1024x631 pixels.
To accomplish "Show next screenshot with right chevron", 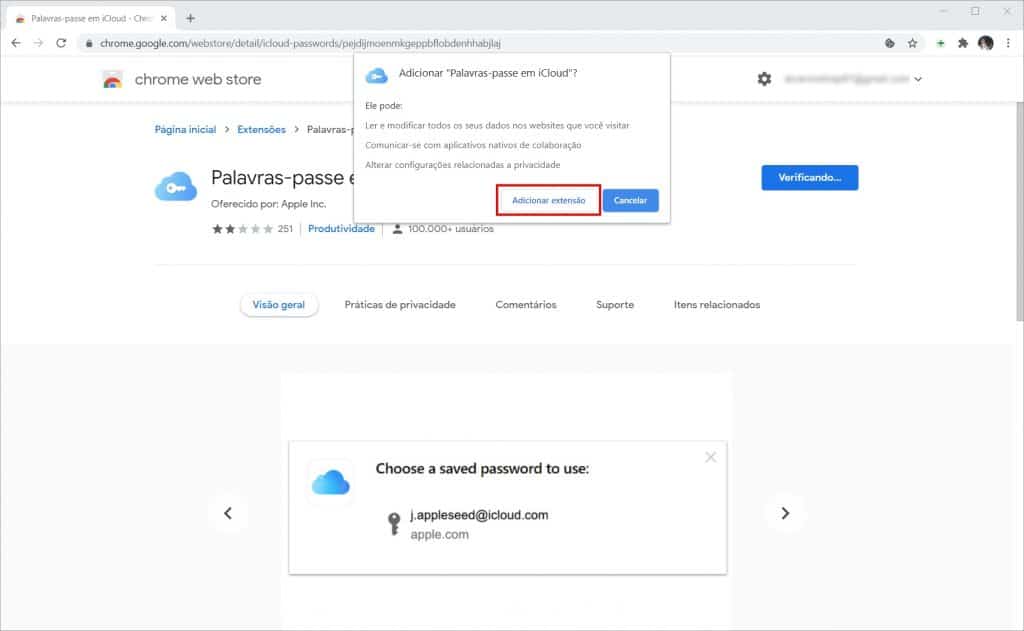I will [x=785, y=513].
